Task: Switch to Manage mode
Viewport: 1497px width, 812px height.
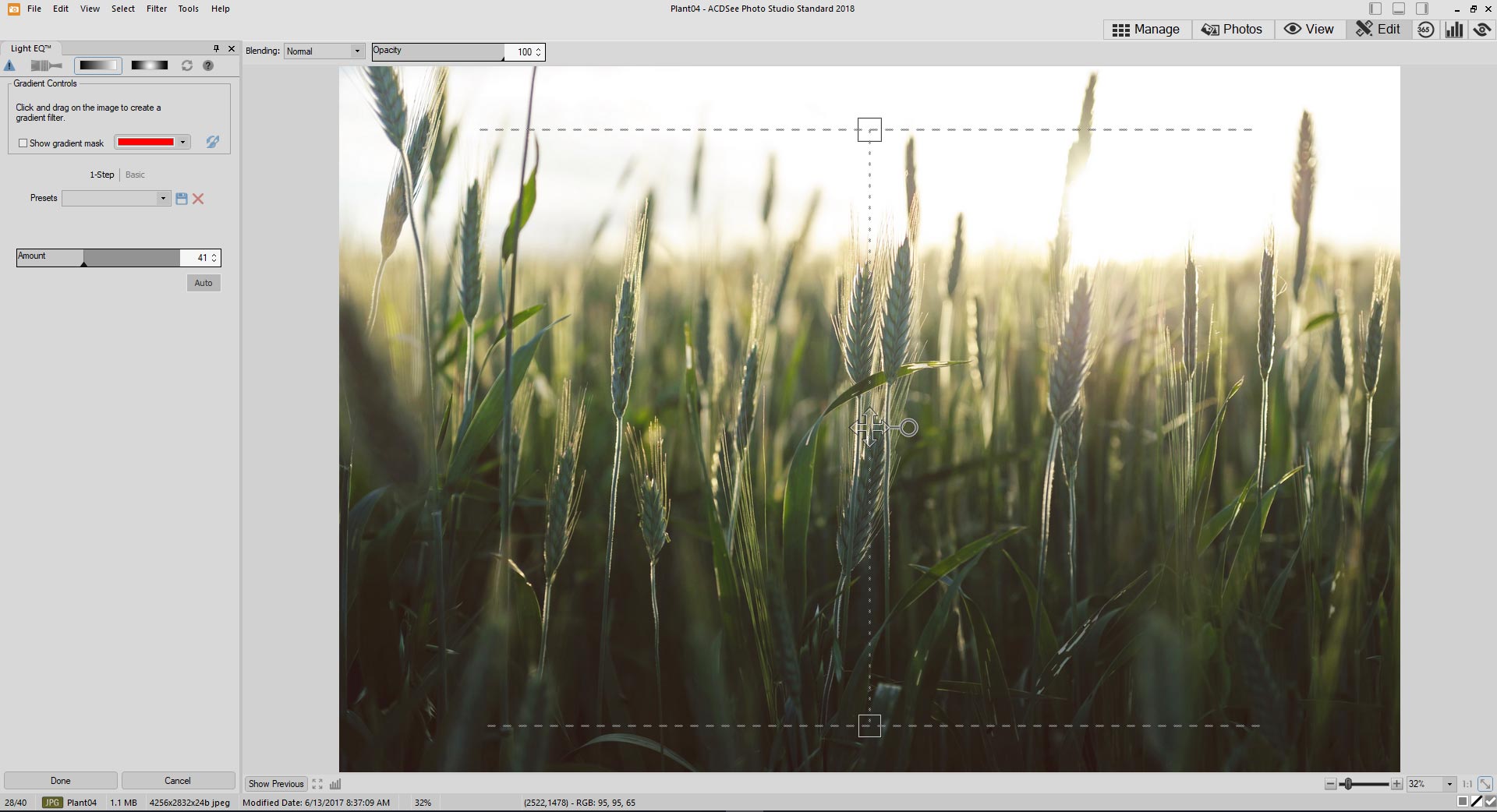Action: tap(1145, 30)
